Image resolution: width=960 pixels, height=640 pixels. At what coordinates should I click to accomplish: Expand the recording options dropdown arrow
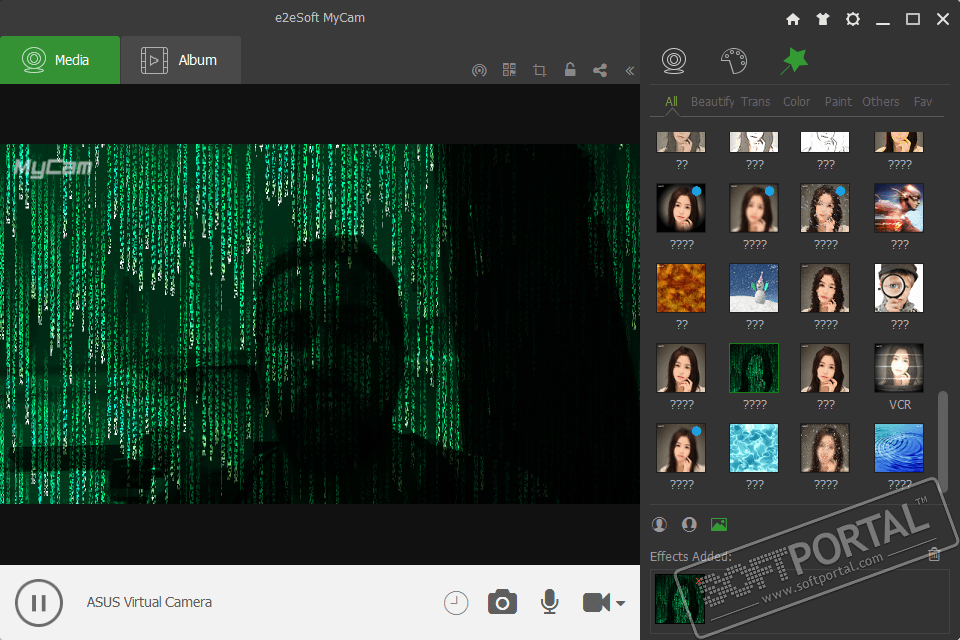[620, 604]
